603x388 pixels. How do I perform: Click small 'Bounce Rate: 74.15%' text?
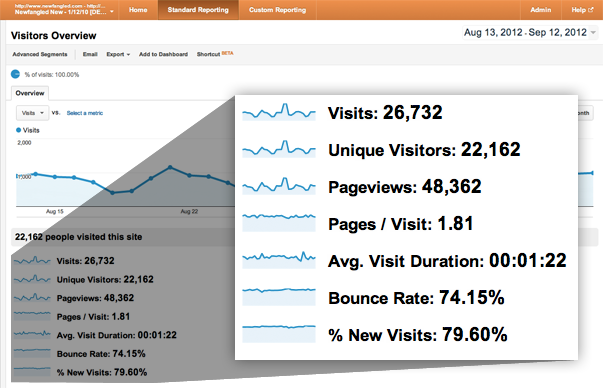(101, 354)
